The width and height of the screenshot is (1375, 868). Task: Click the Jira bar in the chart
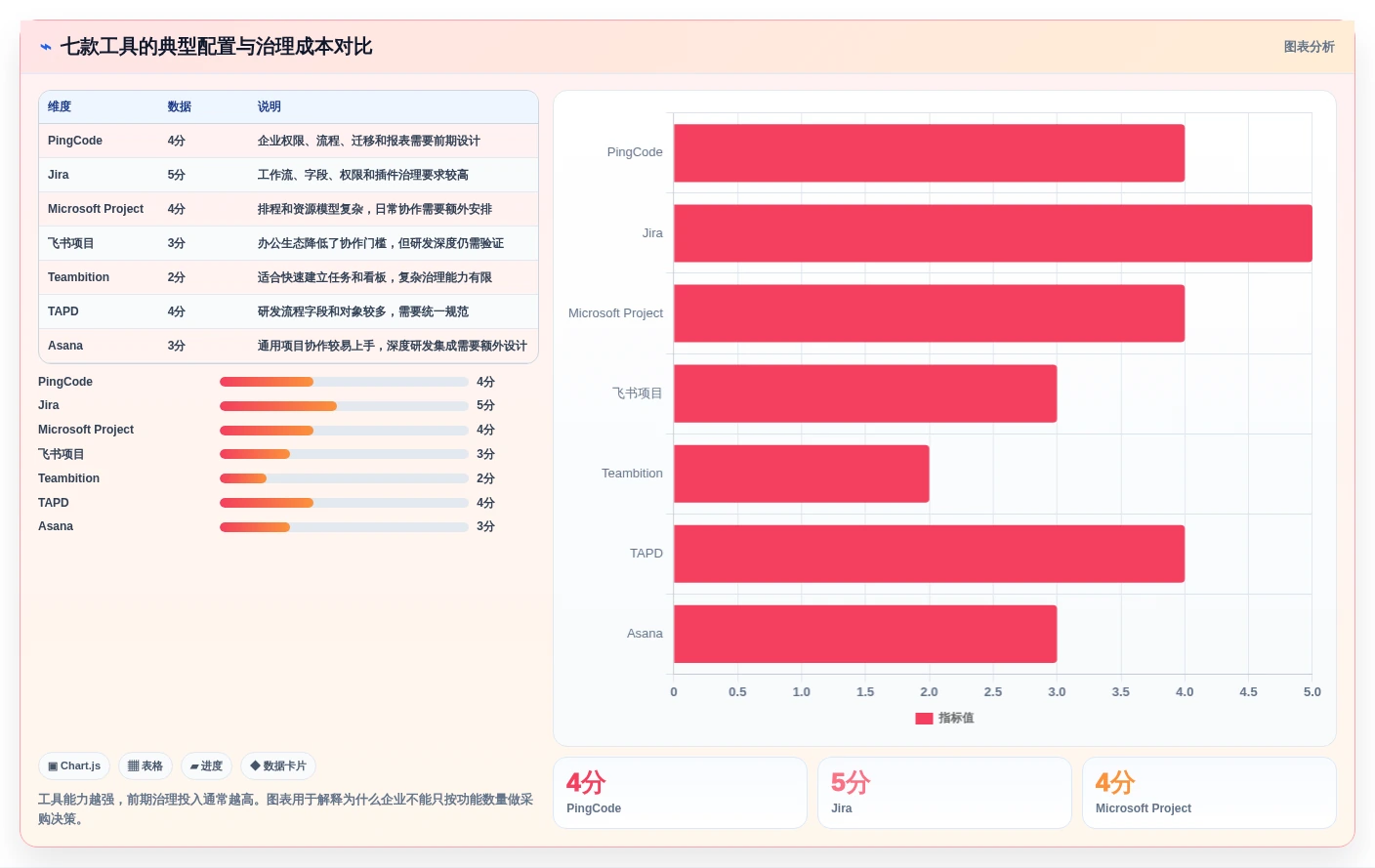[x=992, y=233]
